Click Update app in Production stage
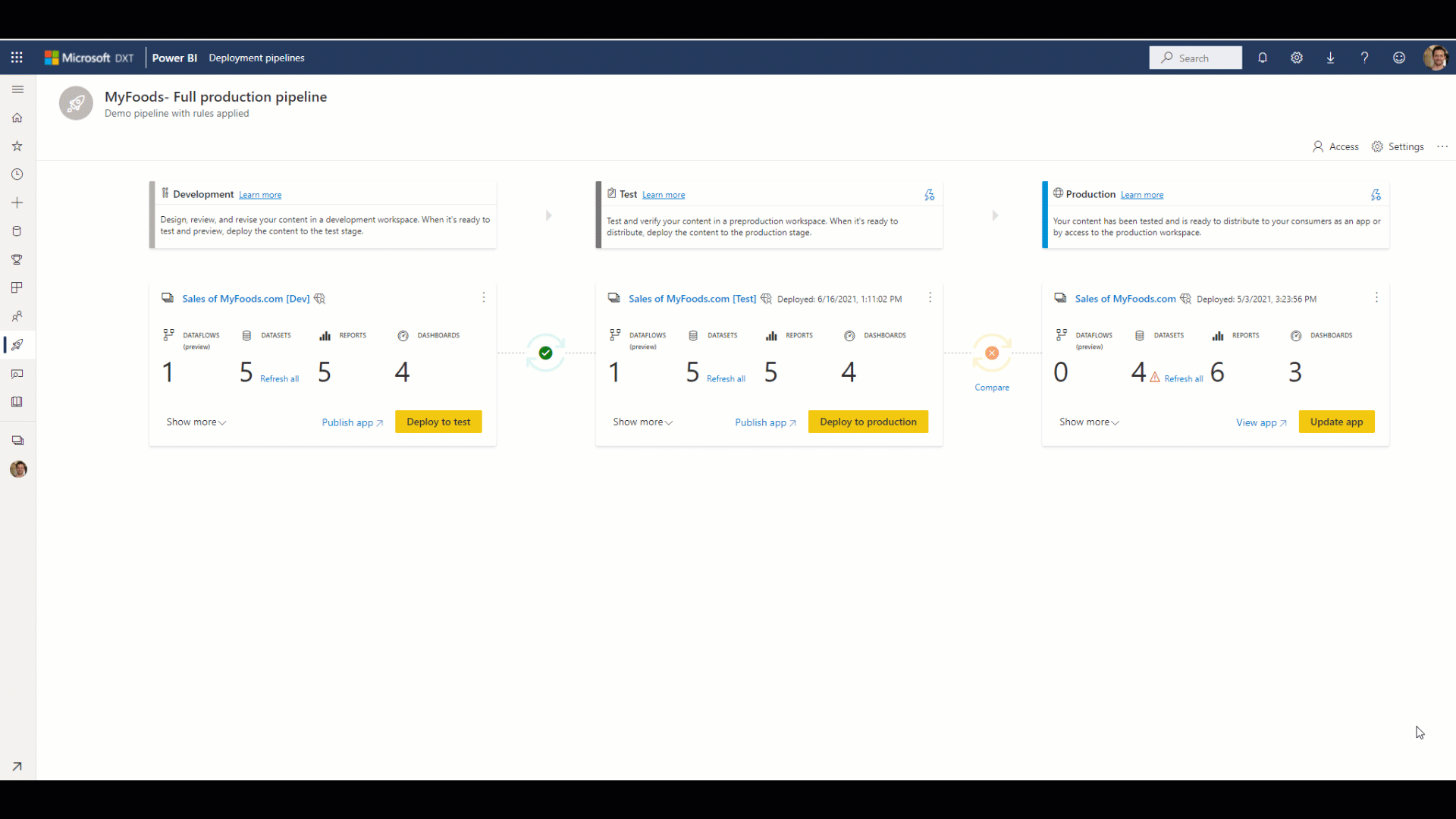The width and height of the screenshot is (1456, 819). click(1337, 421)
